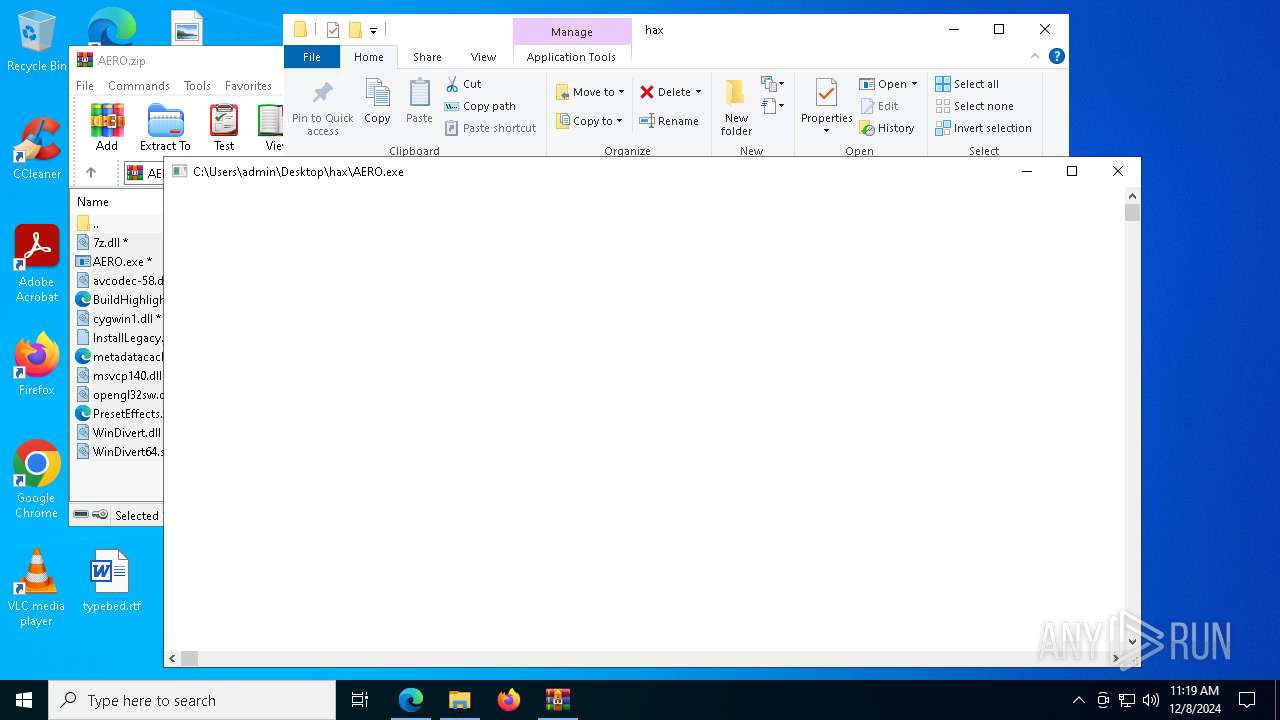Click Select all in ribbon
Screen dimensions: 1280x720
point(967,84)
